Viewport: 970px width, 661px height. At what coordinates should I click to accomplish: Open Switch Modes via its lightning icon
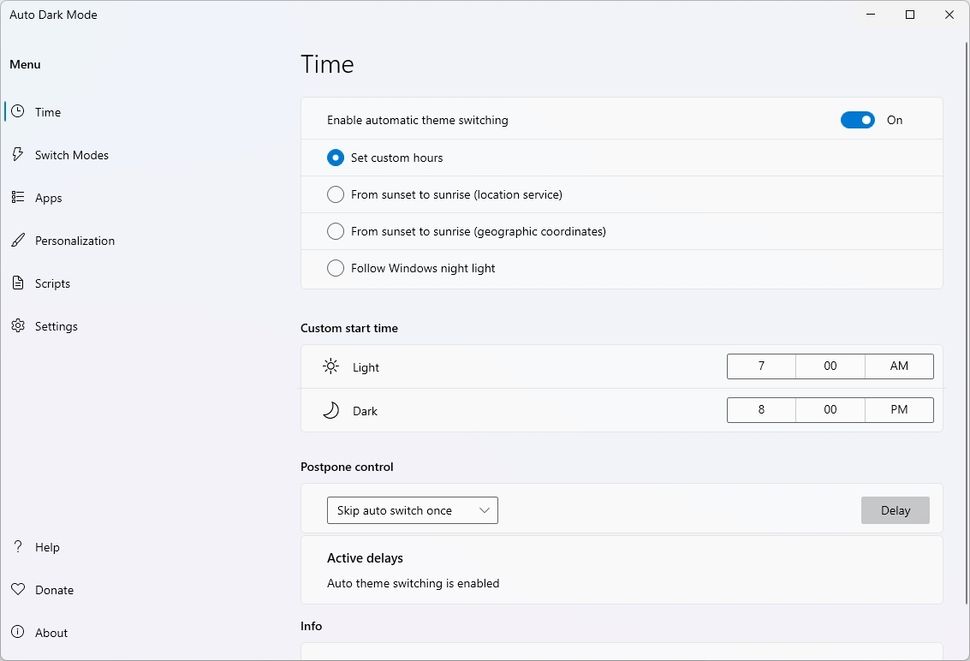pos(18,155)
